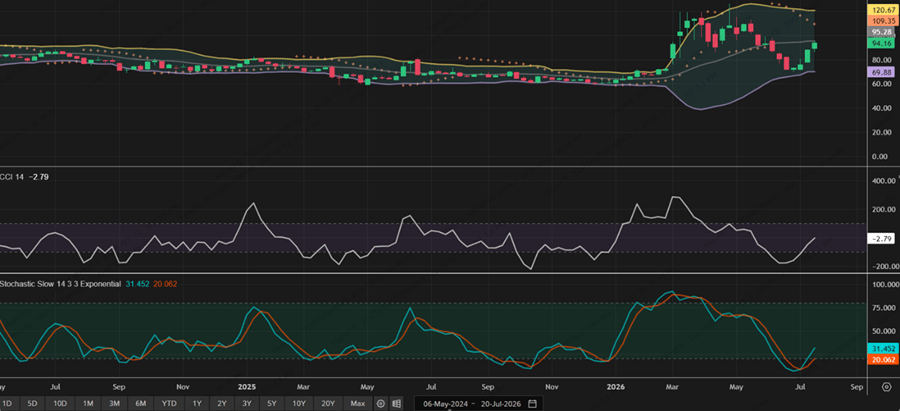Select the 5Y time range
The width and height of the screenshot is (900, 411).
(271, 404)
